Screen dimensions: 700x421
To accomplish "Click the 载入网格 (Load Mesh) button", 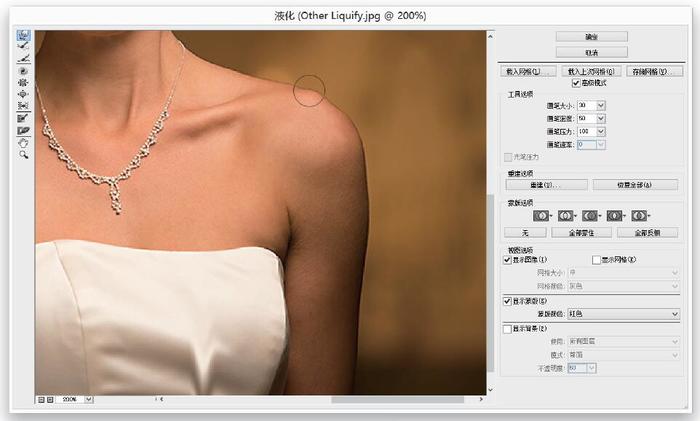I will [x=528, y=72].
